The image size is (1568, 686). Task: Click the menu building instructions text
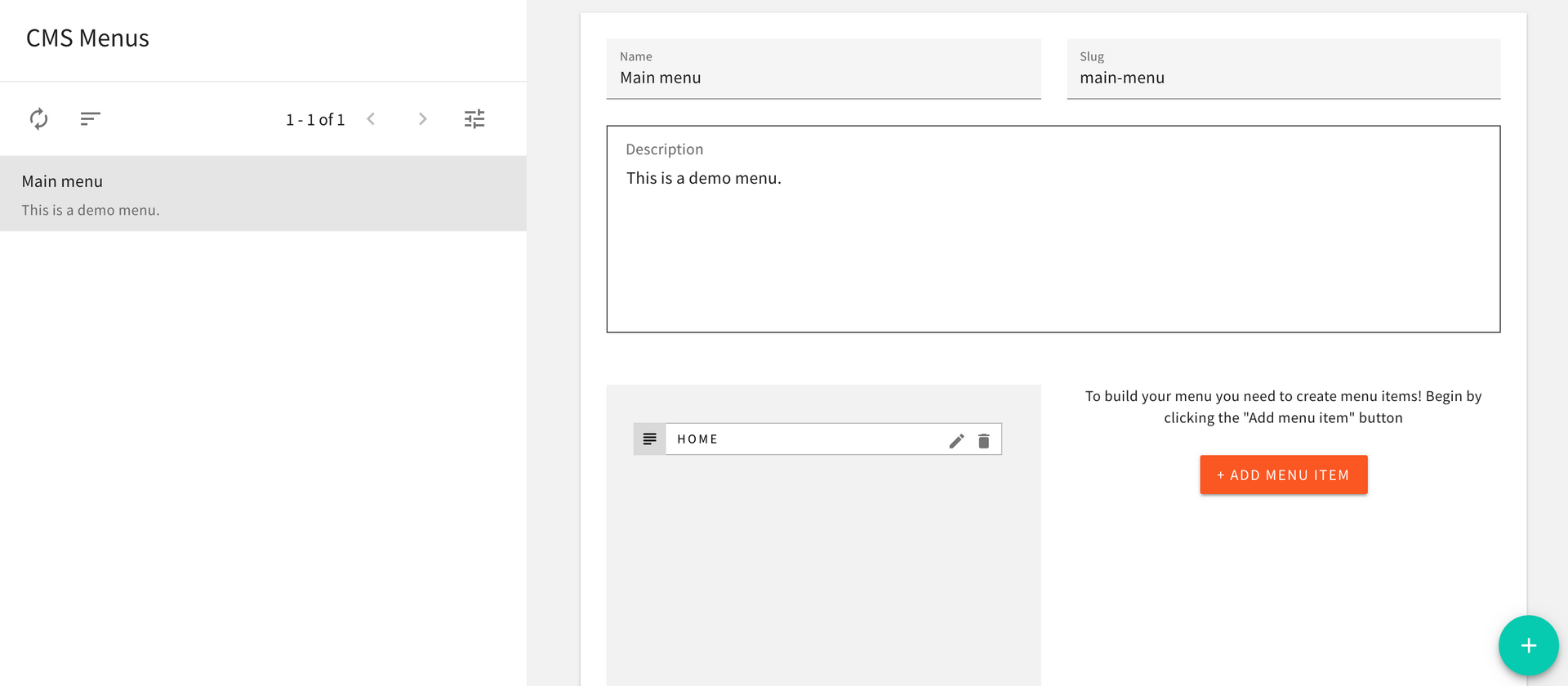click(x=1282, y=407)
